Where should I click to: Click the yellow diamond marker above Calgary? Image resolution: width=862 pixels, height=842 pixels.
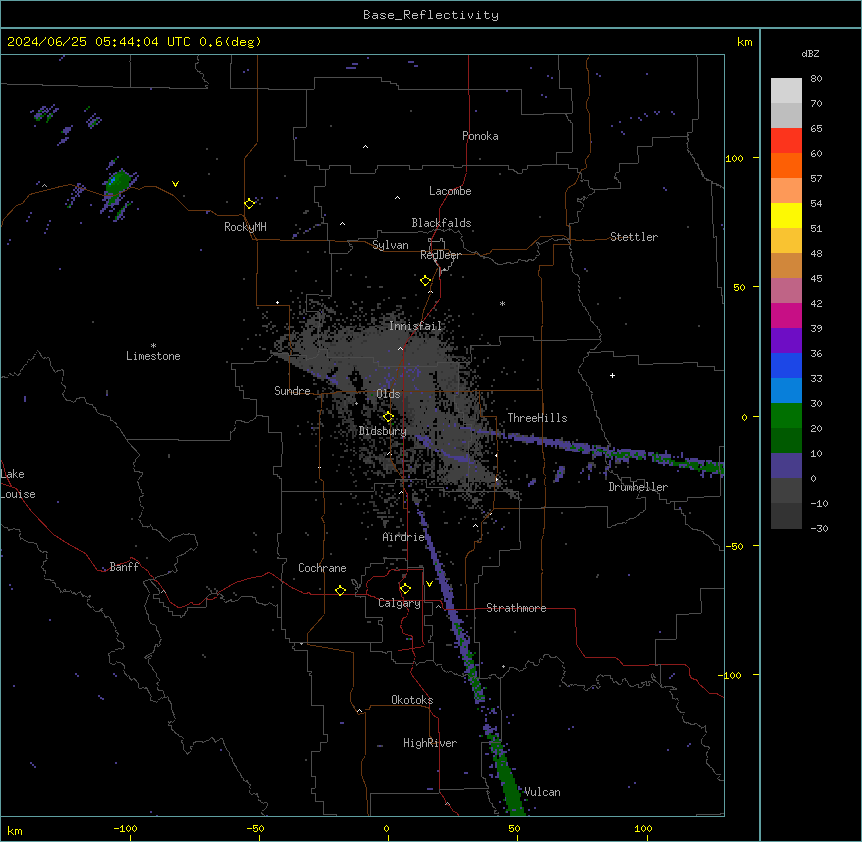(405, 589)
